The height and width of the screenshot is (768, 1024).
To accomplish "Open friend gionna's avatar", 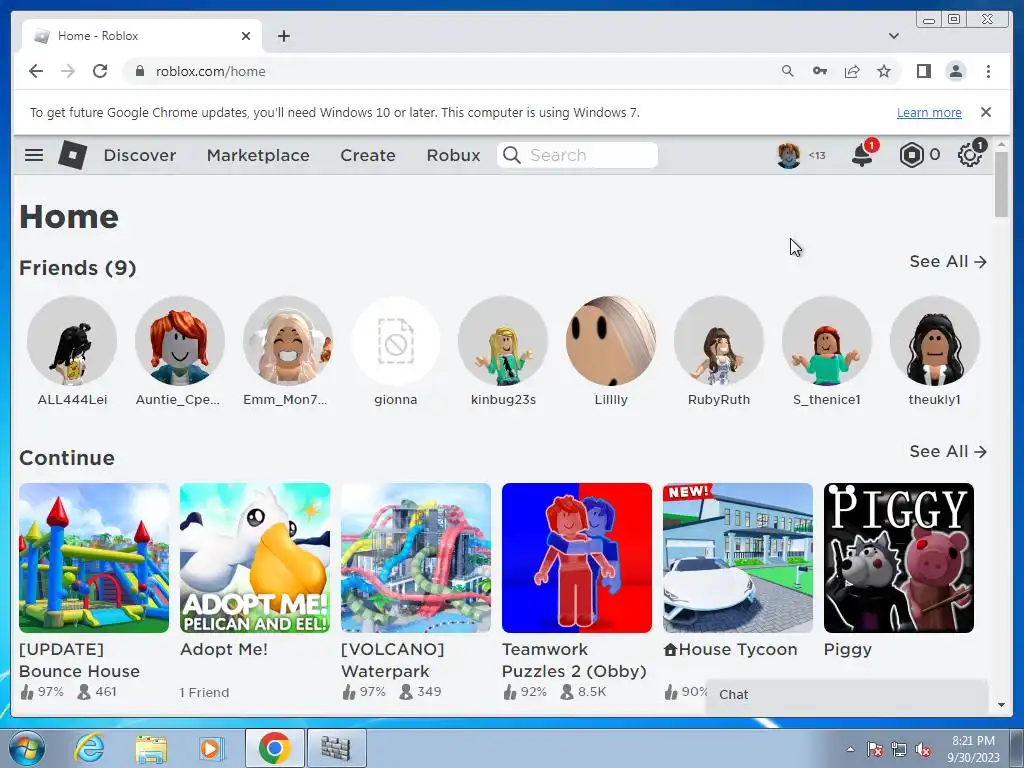I will 395,341.
